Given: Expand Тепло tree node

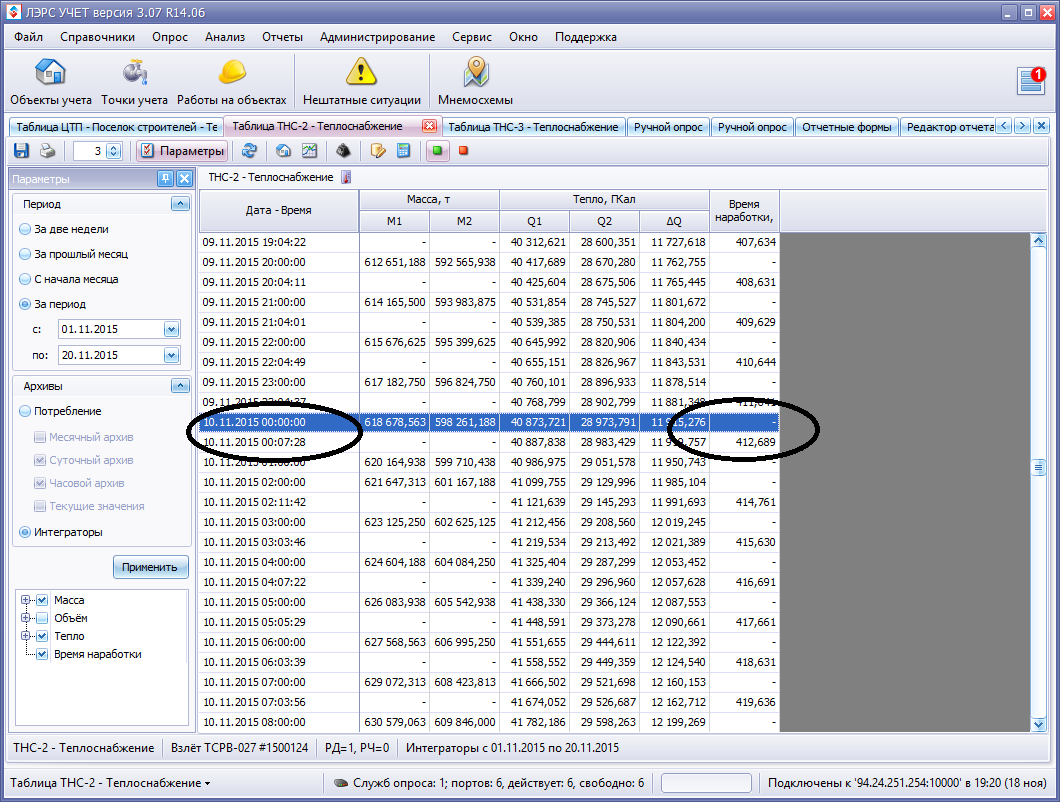Looking at the screenshot, I should [x=26, y=636].
